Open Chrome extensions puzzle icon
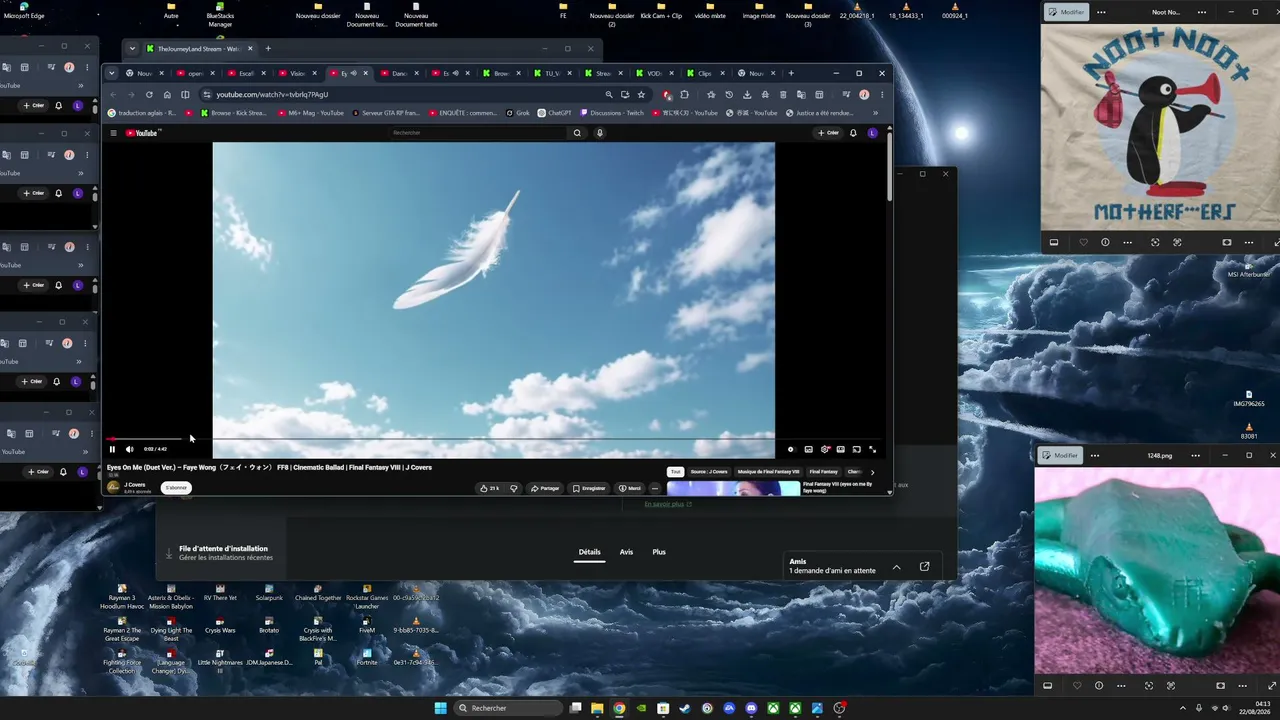The image size is (1280, 720). (x=684, y=95)
